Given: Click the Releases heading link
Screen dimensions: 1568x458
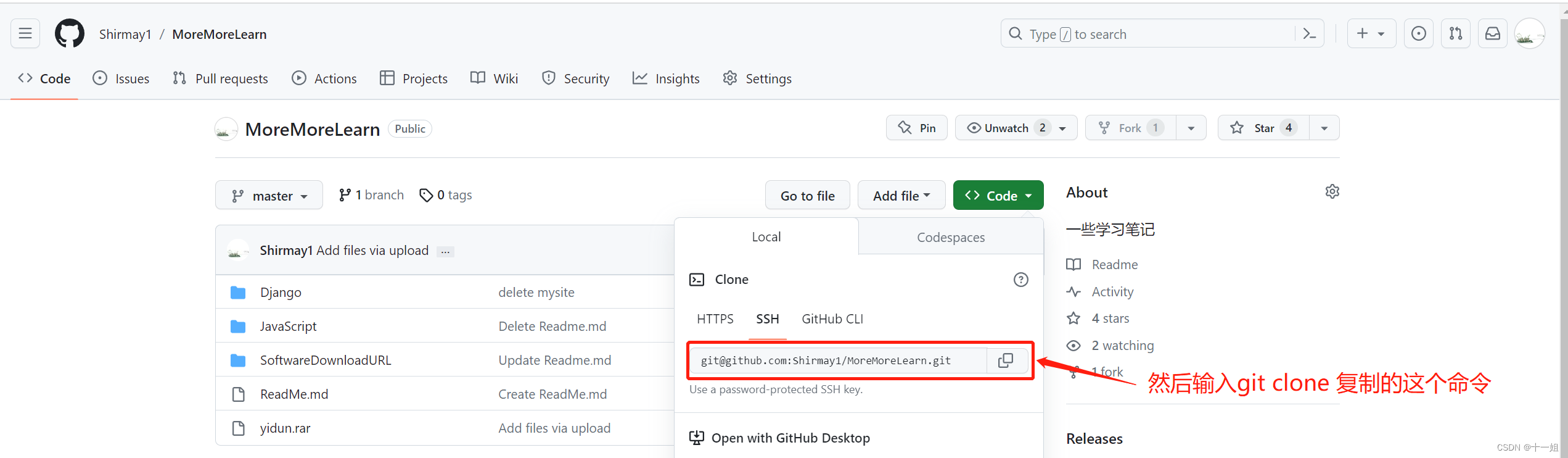Looking at the screenshot, I should click(1094, 439).
